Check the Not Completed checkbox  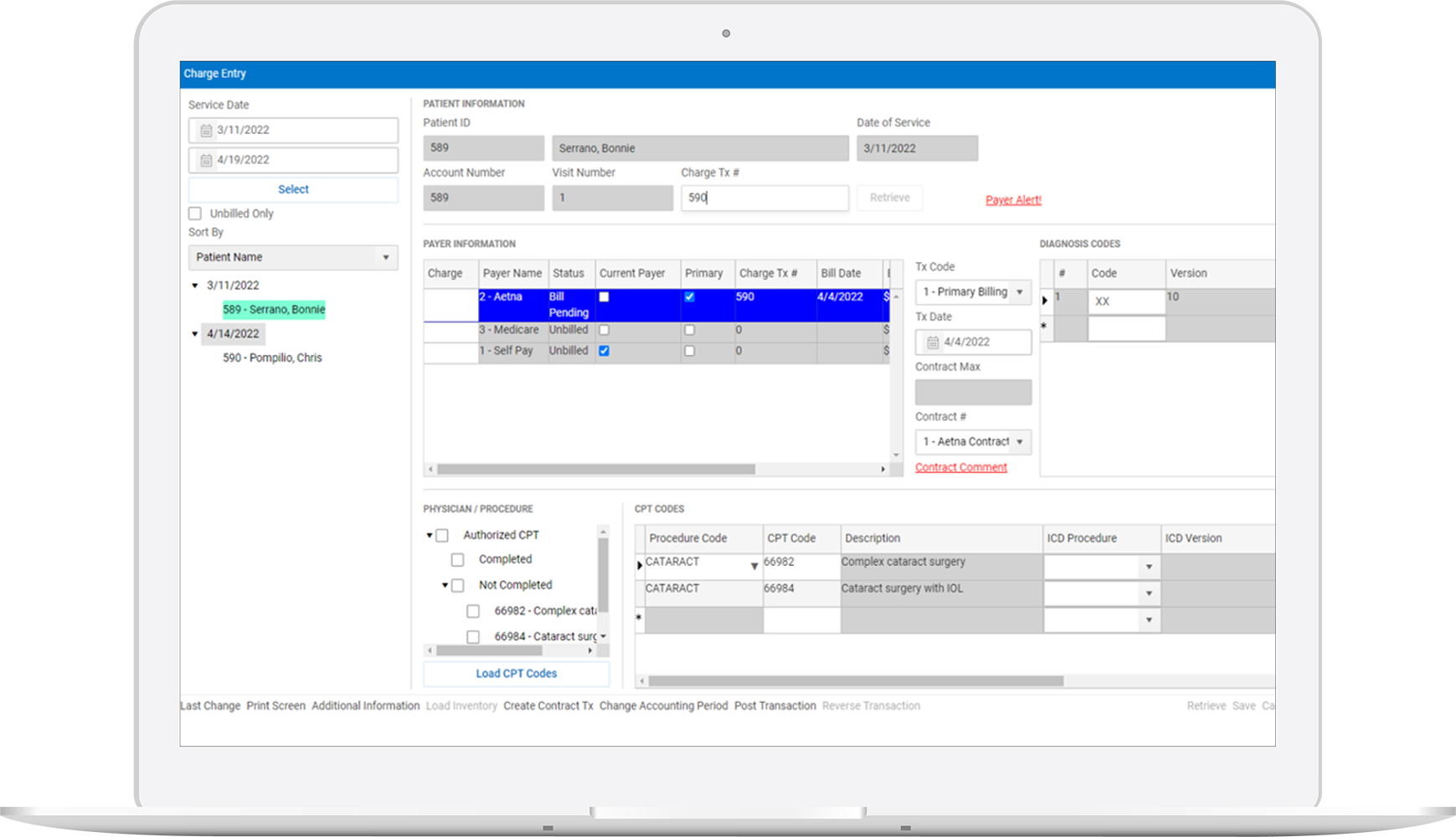457,586
